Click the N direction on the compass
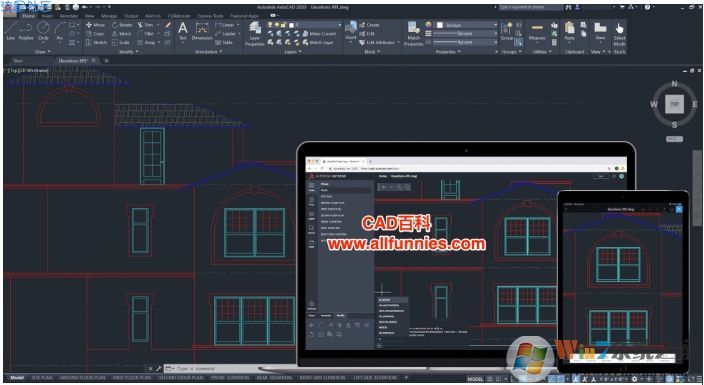The image size is (704, 385). (x=674, y=84)
